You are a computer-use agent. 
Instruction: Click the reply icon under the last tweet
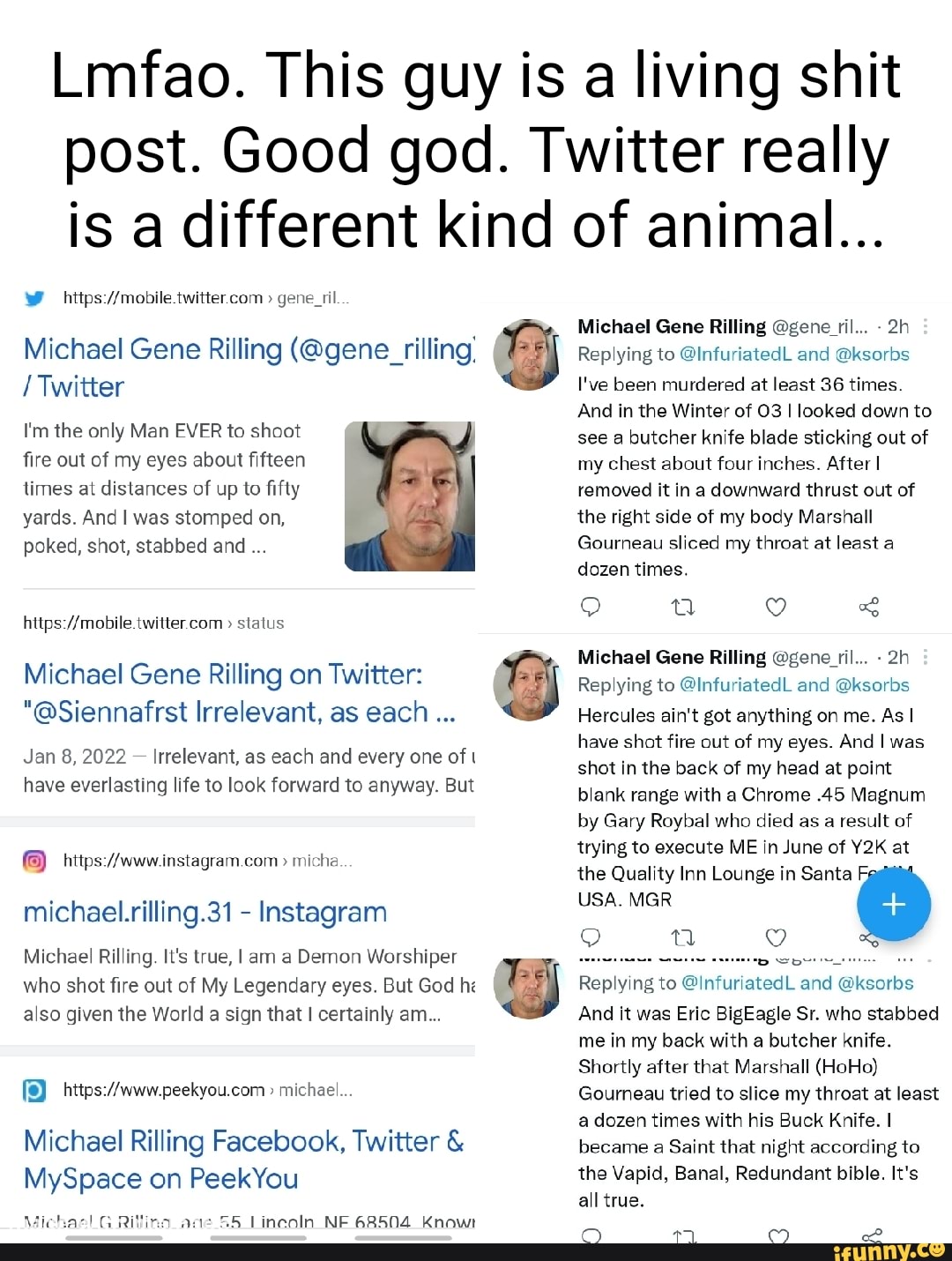pyautogui.click(x=591, y=1237)
